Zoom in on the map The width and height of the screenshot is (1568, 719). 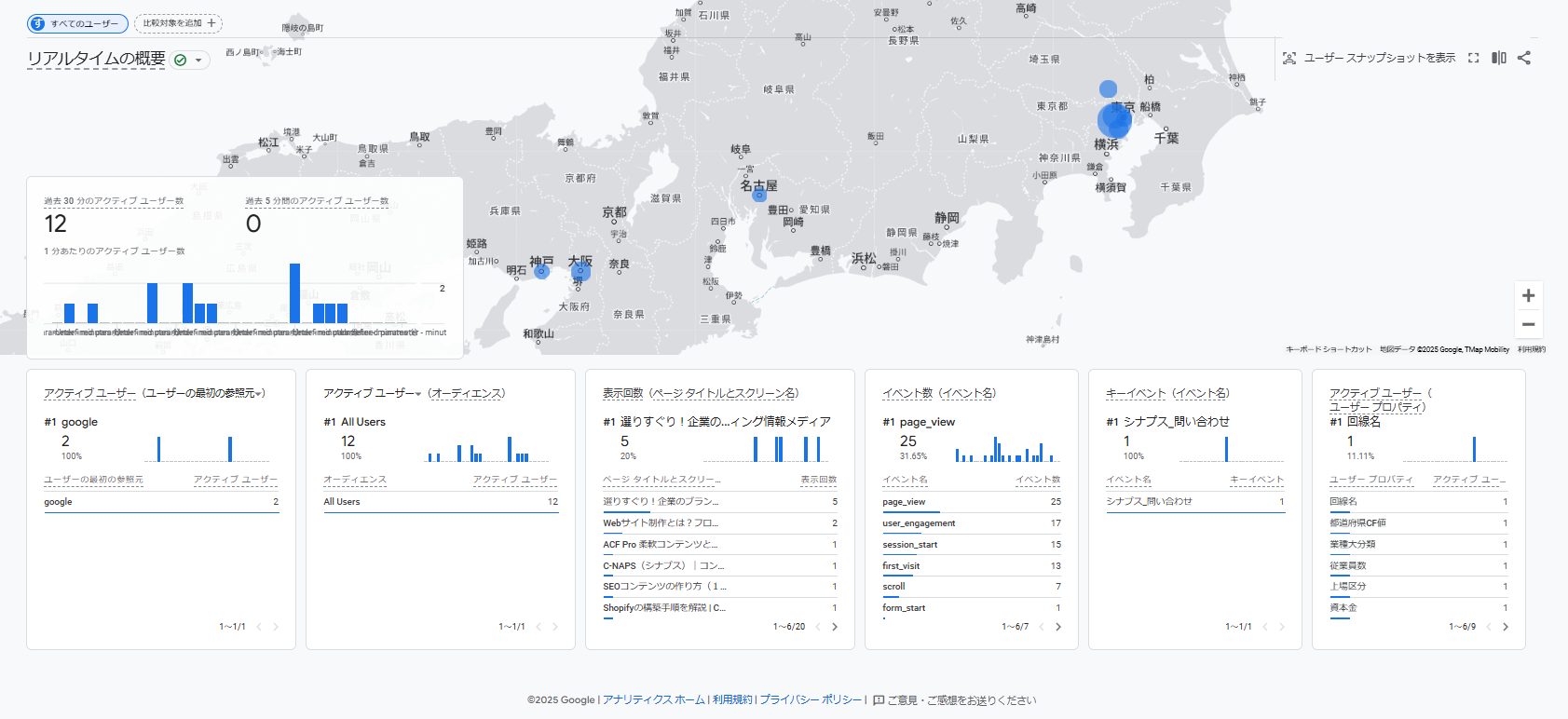1528,295
